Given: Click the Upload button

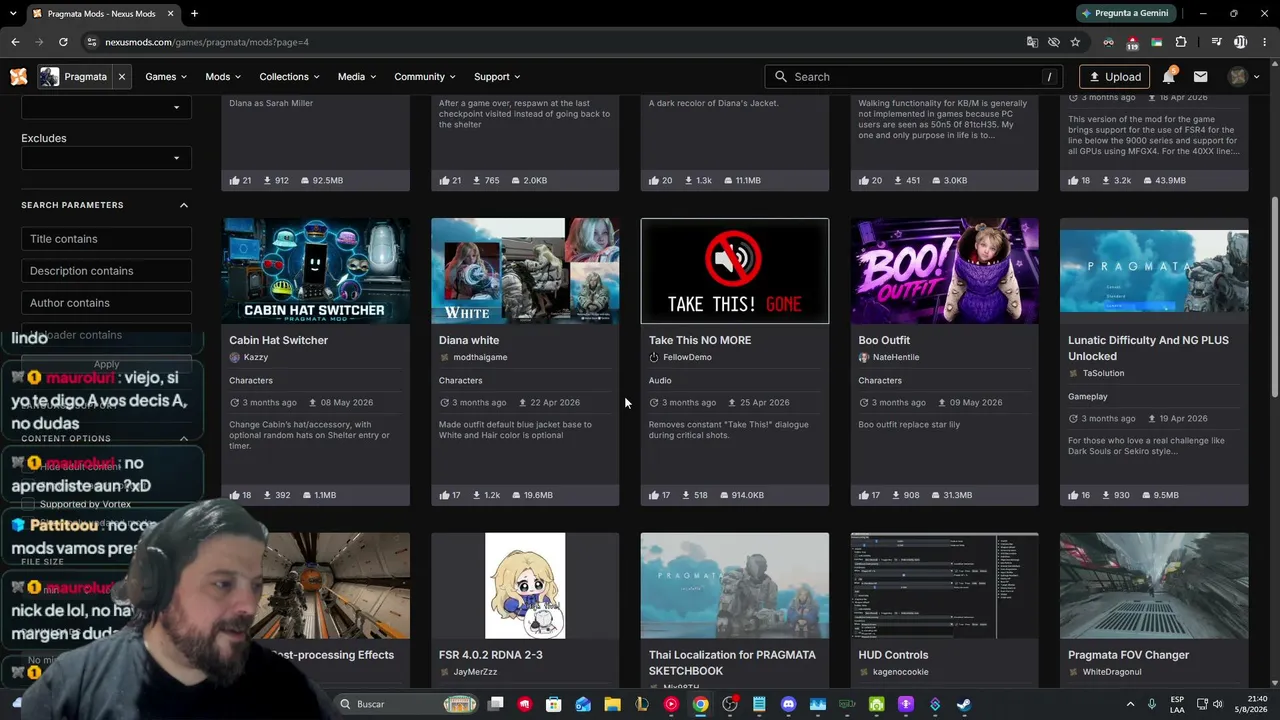Looking at the screenshot, I should click(1114, 77).
